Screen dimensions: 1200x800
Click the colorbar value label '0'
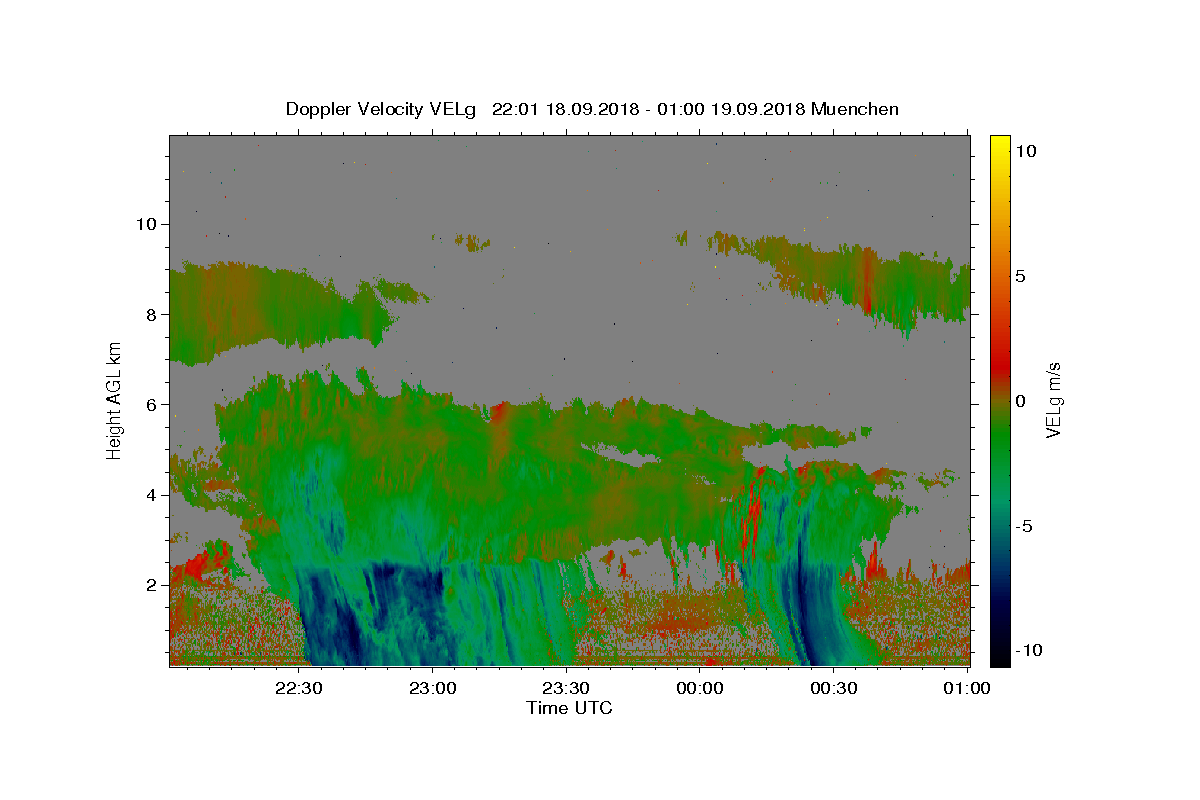(x=1021, y=401)
